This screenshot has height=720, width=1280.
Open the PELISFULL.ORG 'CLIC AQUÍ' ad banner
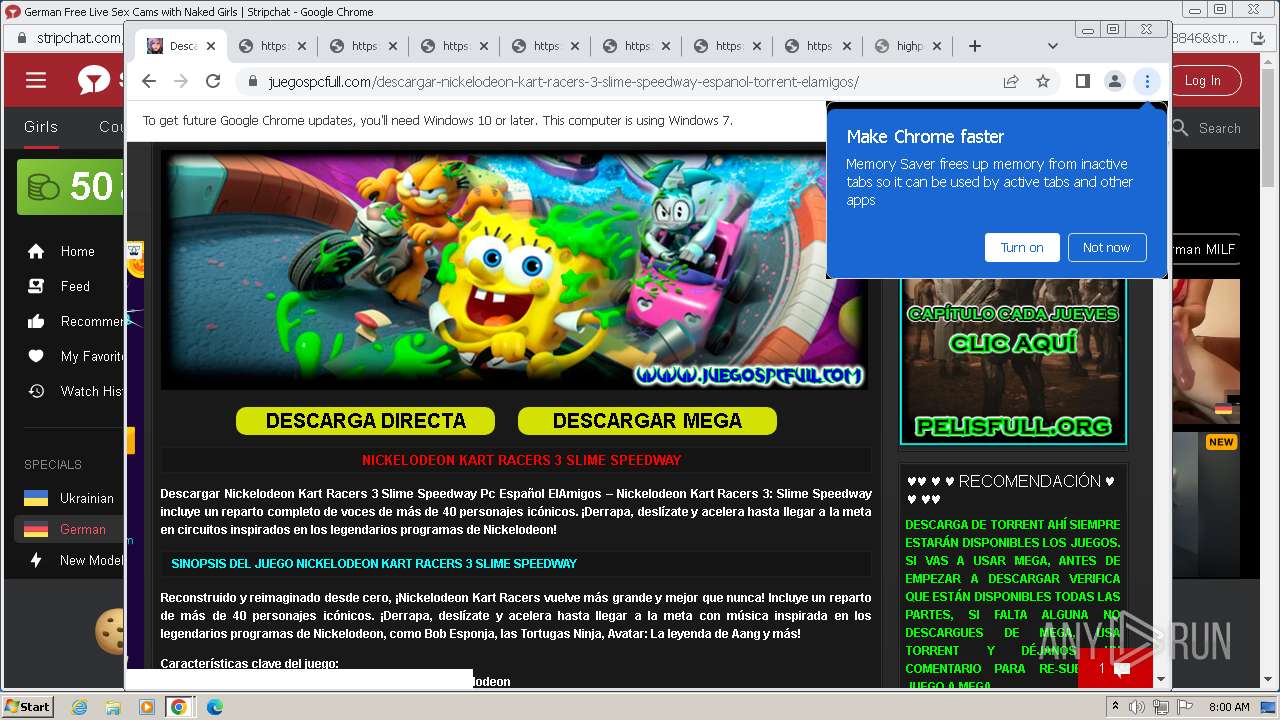(x=1013, y=360)
